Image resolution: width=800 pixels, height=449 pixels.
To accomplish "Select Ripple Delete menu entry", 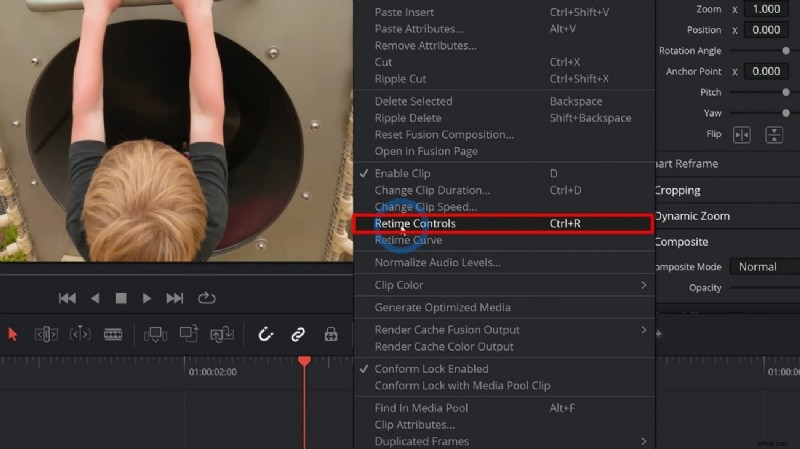I will (x=504, y=118).
